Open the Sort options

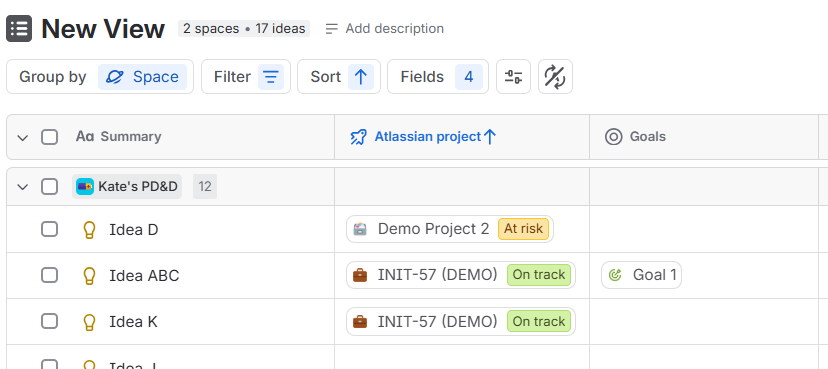pos(338,77)
